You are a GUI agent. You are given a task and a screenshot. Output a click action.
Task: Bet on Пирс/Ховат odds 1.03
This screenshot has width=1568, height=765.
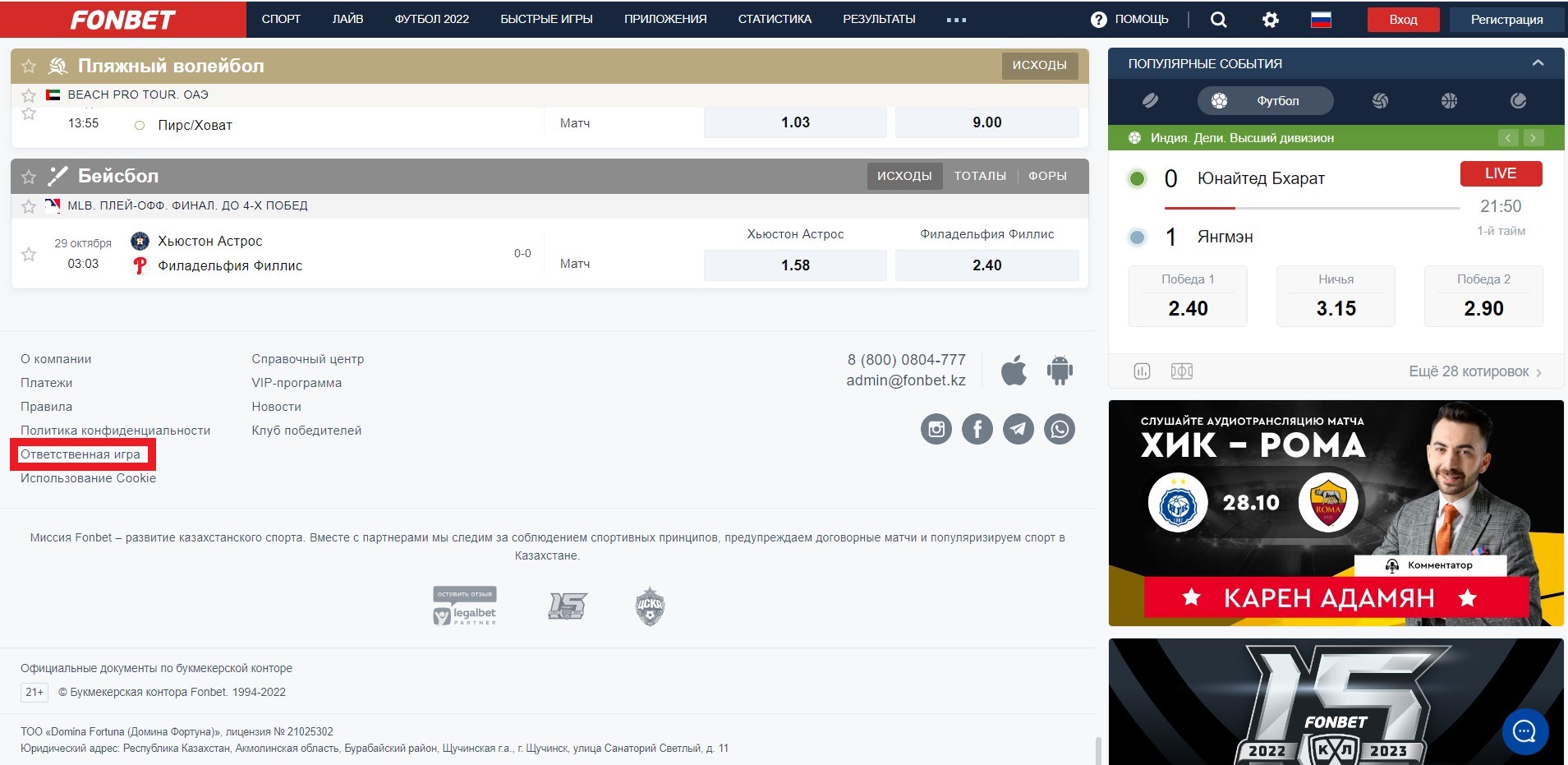[795, 122]
